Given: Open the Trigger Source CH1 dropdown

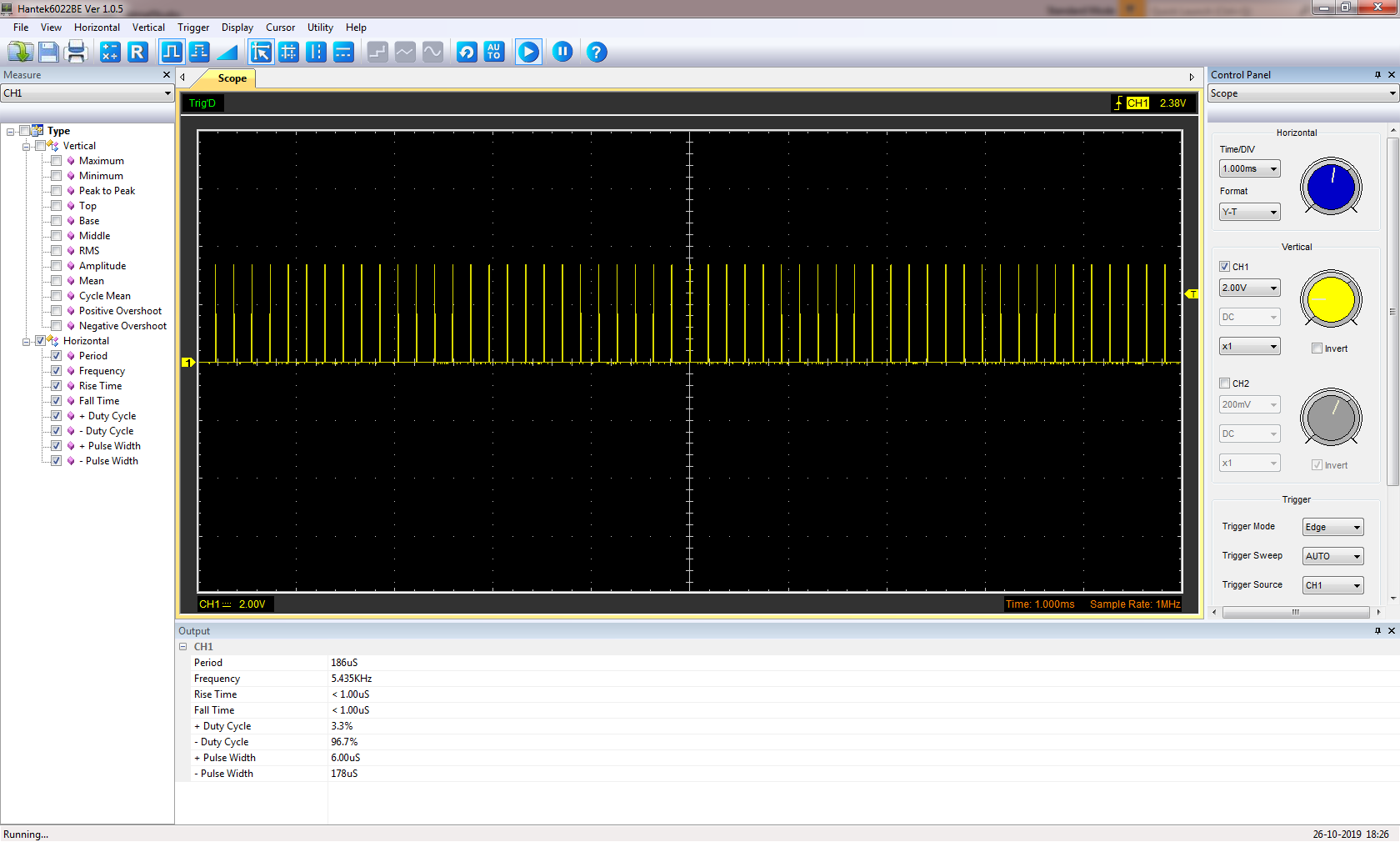Looking at the screenshot, I should [1332, 586].
